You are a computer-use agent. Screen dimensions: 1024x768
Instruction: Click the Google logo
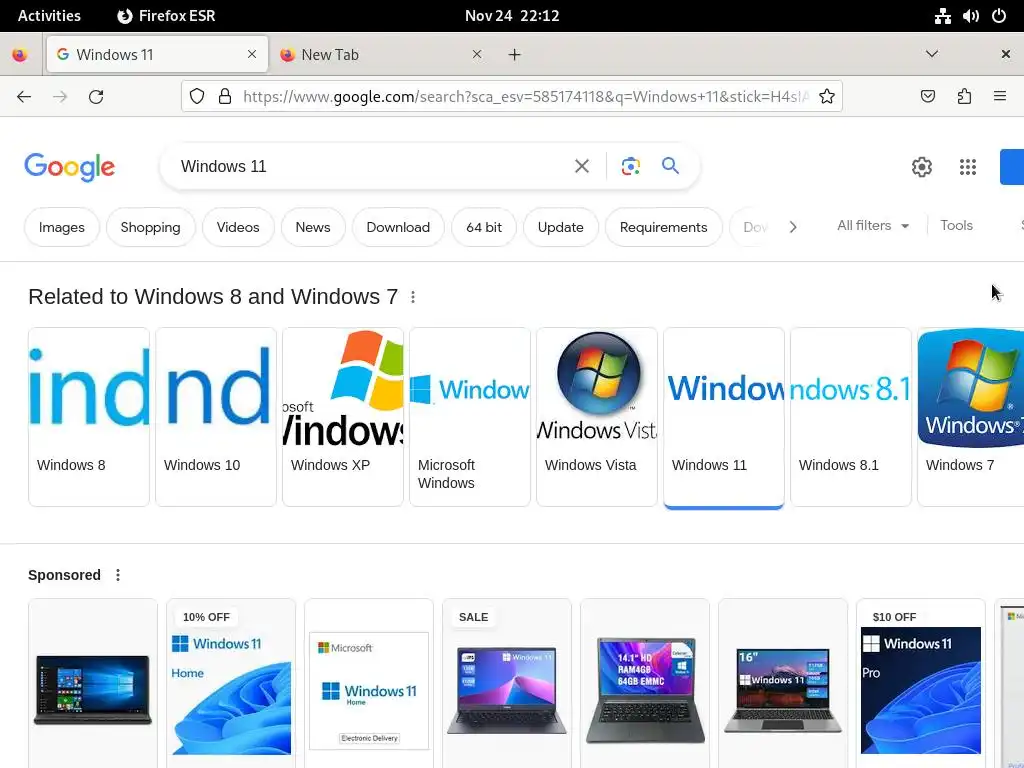pyautogui.click(x=69, y=167)
